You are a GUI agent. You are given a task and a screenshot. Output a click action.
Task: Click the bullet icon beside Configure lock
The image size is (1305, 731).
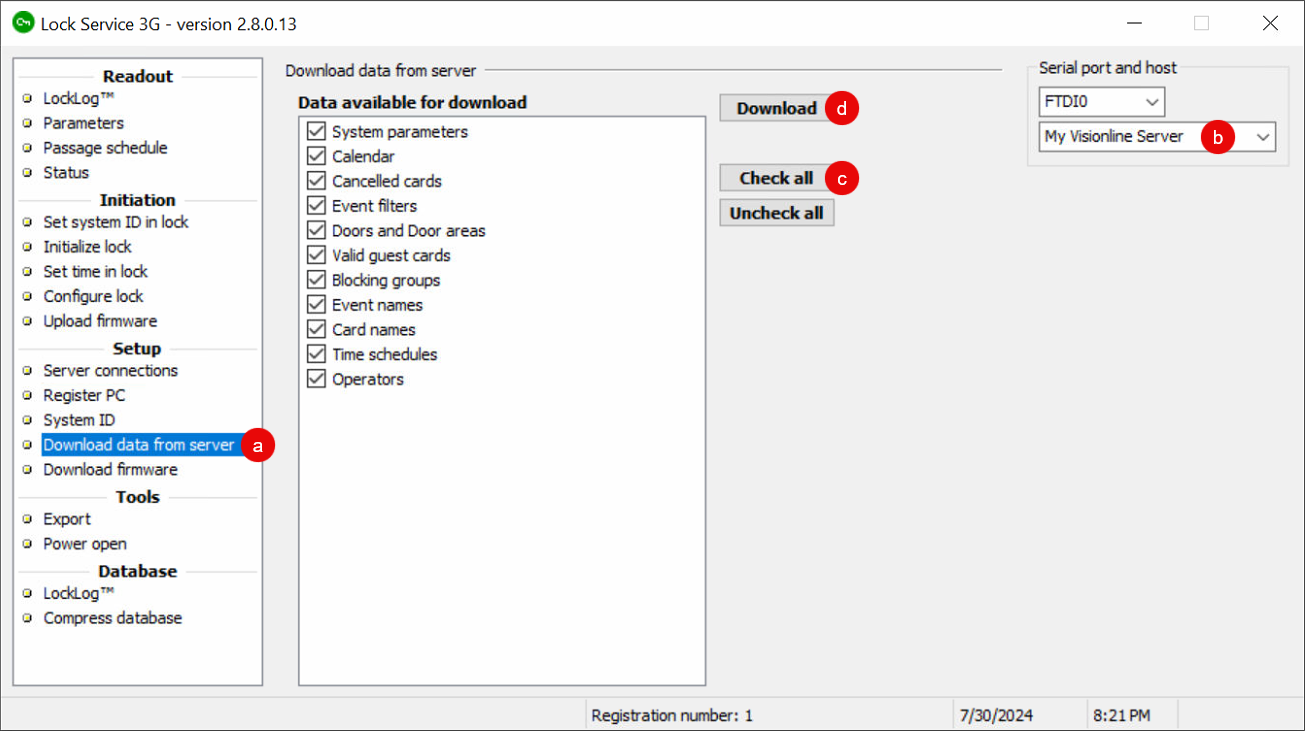tap(27, 296)
